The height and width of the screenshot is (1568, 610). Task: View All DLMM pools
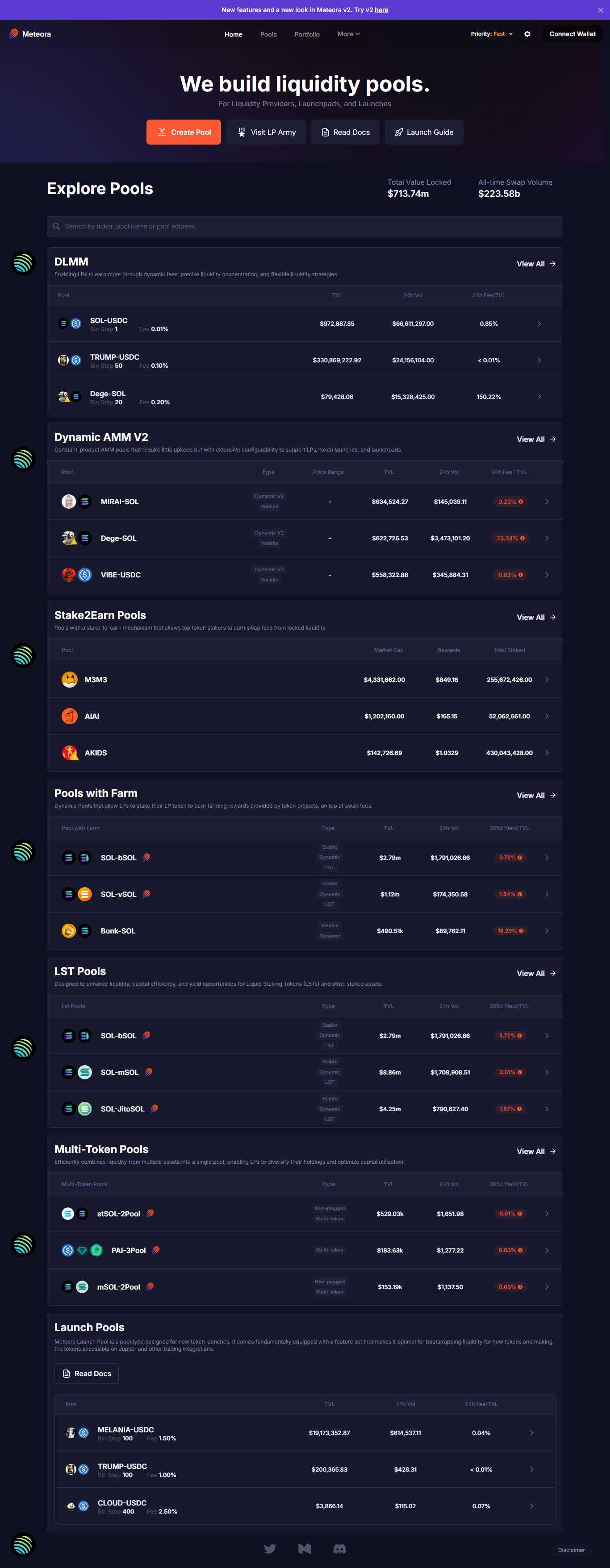pos(536,264)
